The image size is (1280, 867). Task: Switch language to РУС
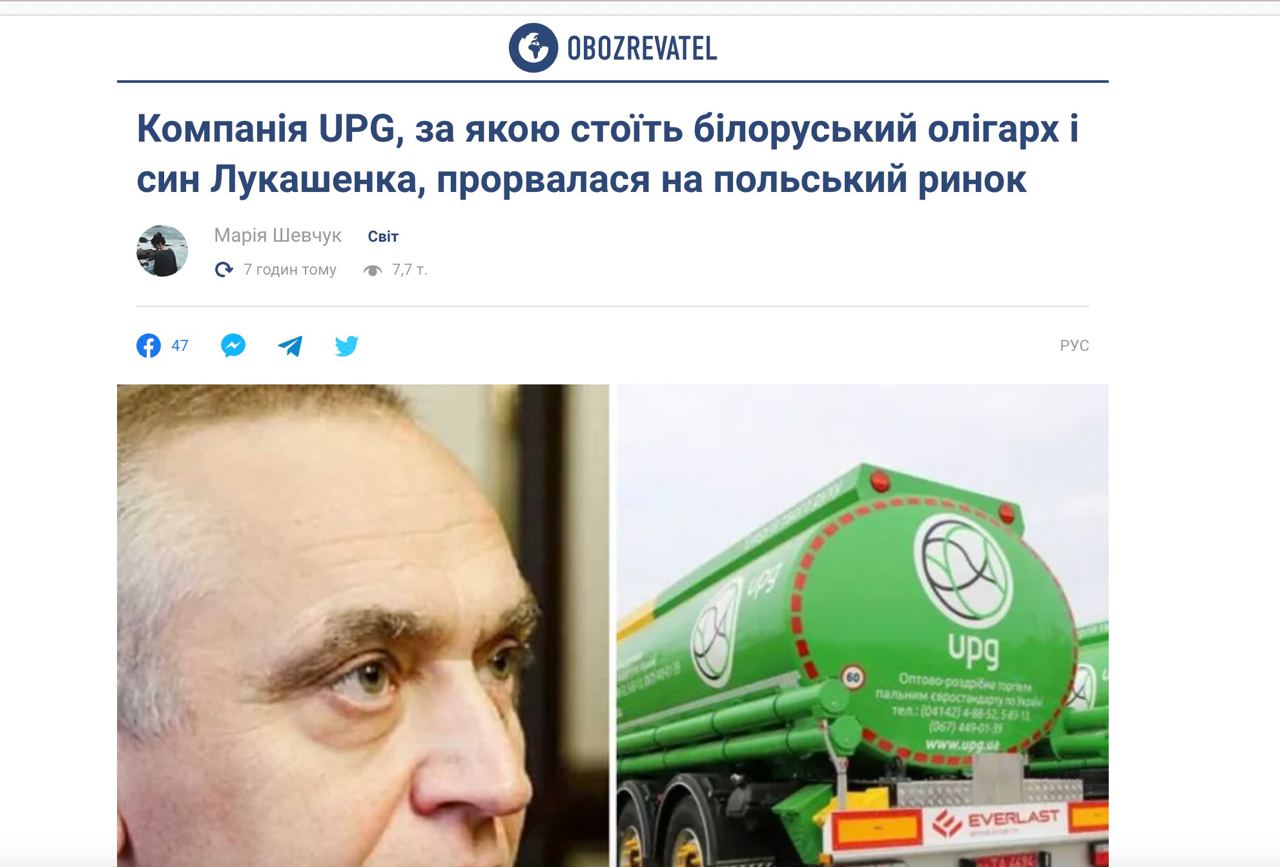pyautogui.click(x=1074, y=346)
